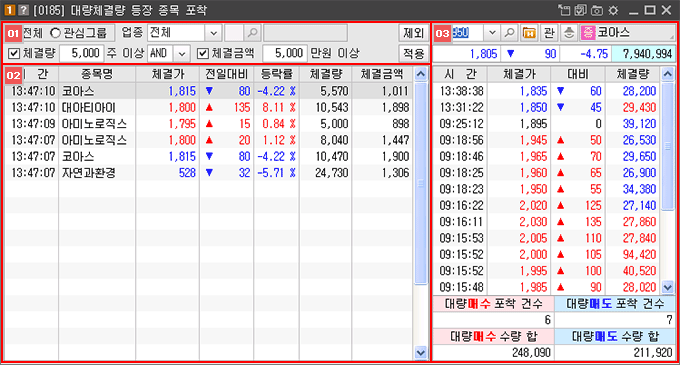
Task: Click the pink 종 icon before 코아스
Action: (588, 33)
